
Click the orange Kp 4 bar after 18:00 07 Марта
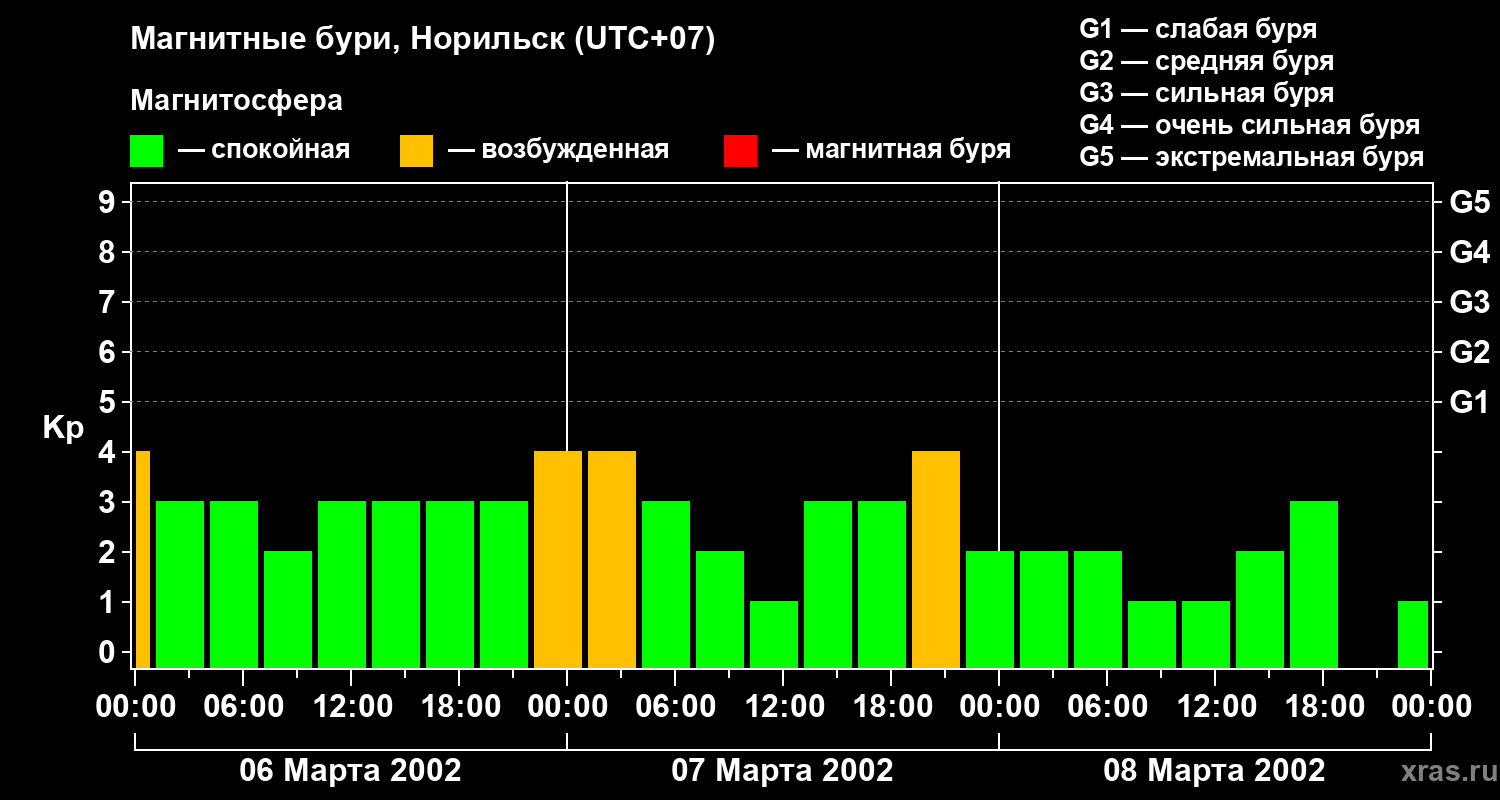(936, 559)
